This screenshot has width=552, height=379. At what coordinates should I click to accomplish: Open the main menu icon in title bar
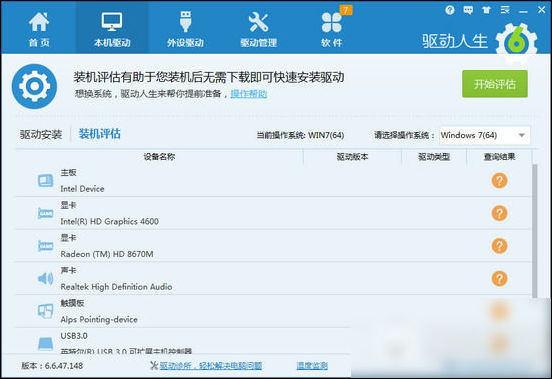505,10
